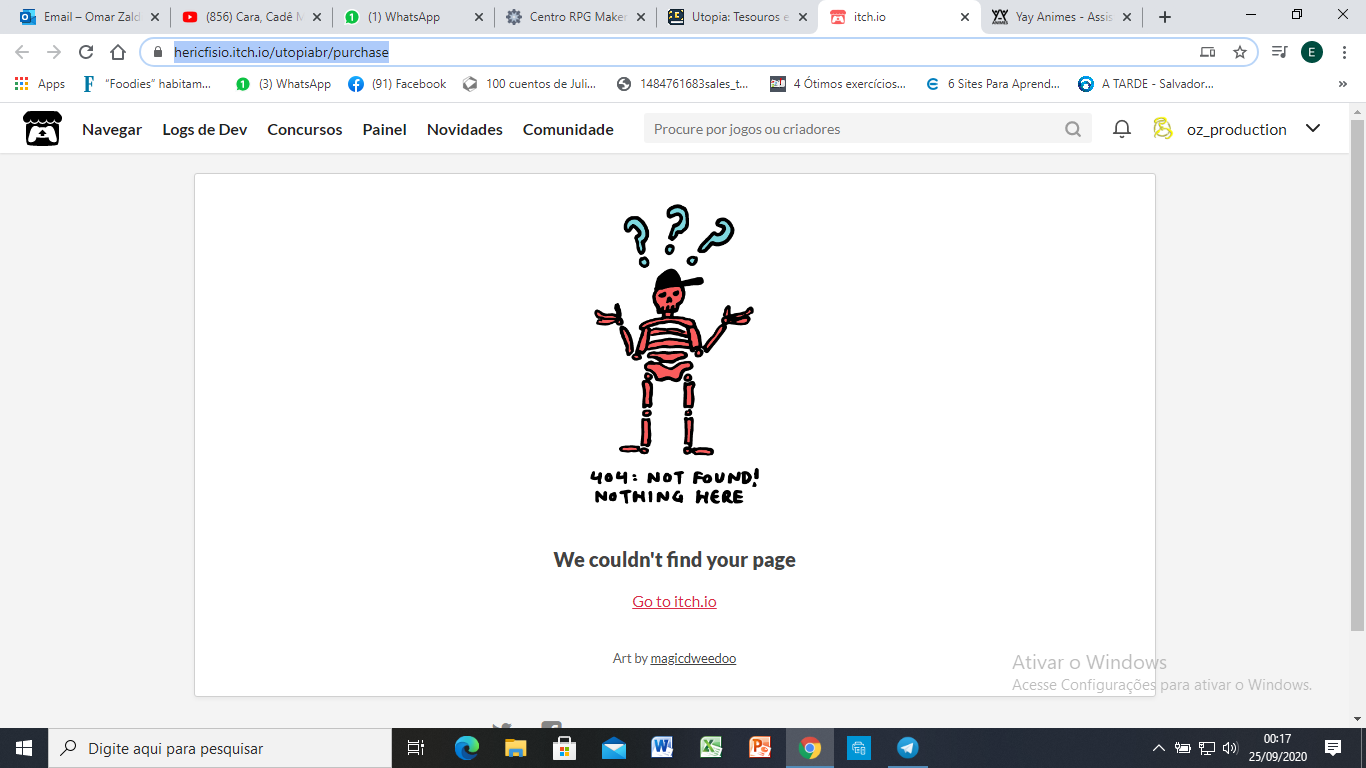Expand the oz_production account dropdown
This screenshot has height=768, width=1366.
(1313, 128)
